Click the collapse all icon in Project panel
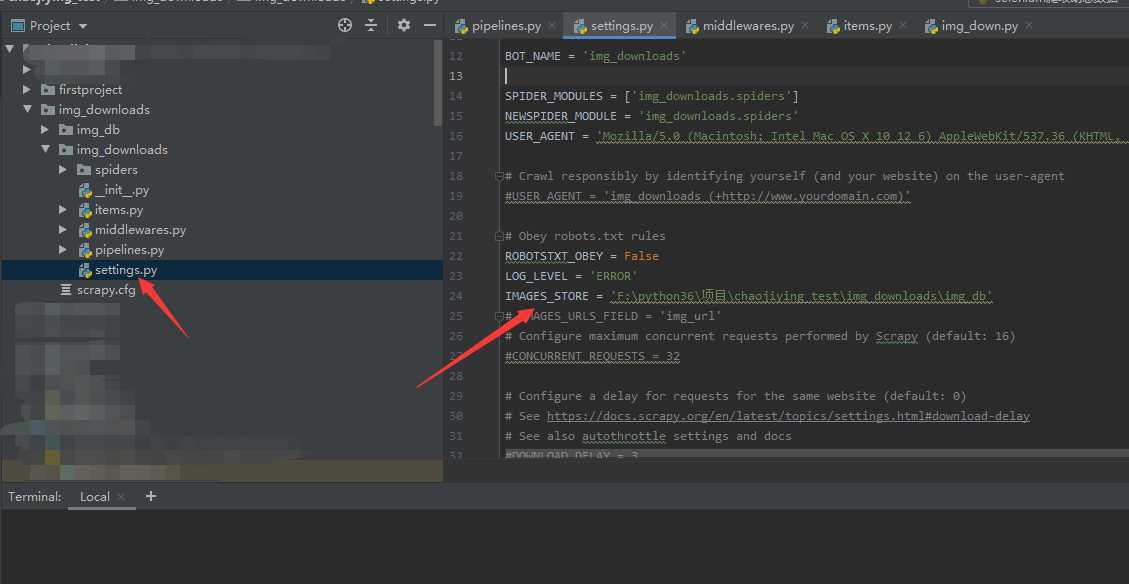 point(371,25)
